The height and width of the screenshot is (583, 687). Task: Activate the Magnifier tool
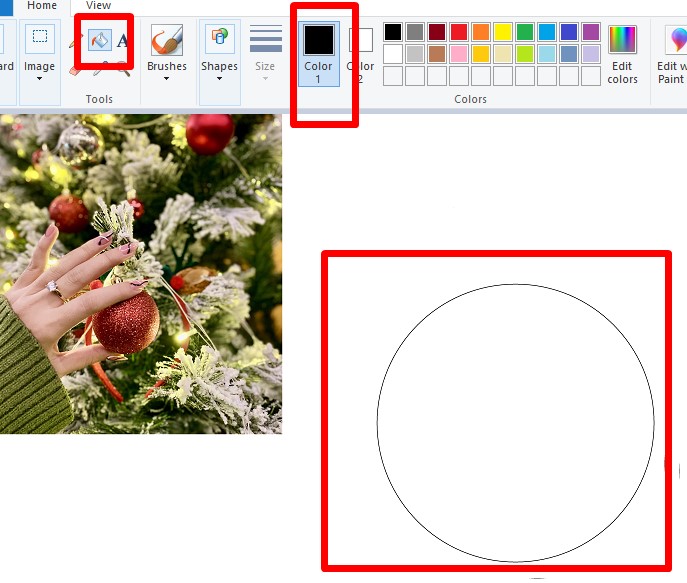(126, 72)
